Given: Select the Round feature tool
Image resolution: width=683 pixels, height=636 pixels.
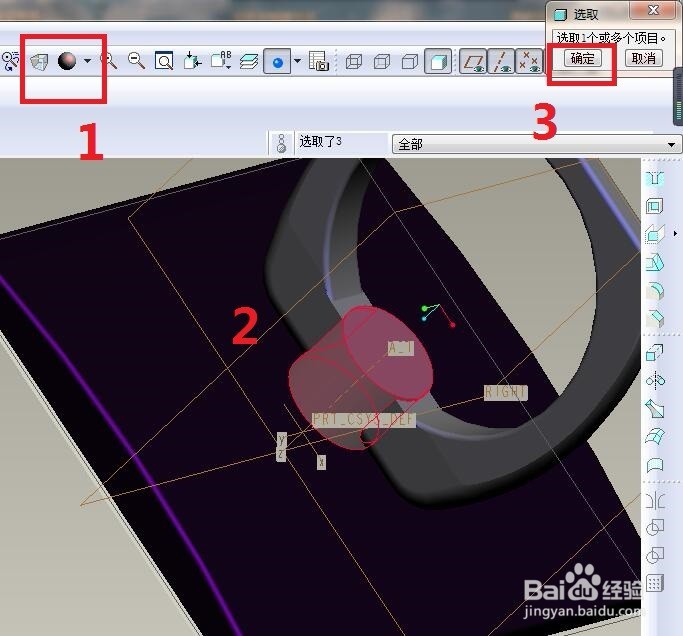Looking at the screenshot, I should click(x=655, y=291).
